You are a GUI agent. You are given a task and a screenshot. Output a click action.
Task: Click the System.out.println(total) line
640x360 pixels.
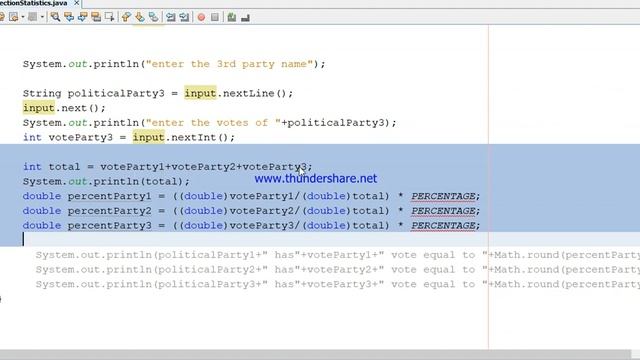106,182
